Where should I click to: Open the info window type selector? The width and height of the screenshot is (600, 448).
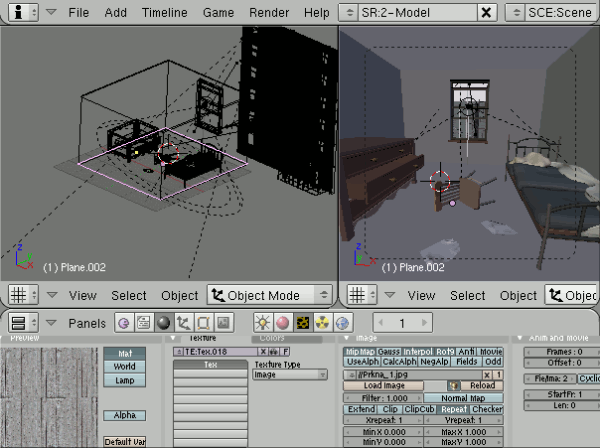pos(23,13)
